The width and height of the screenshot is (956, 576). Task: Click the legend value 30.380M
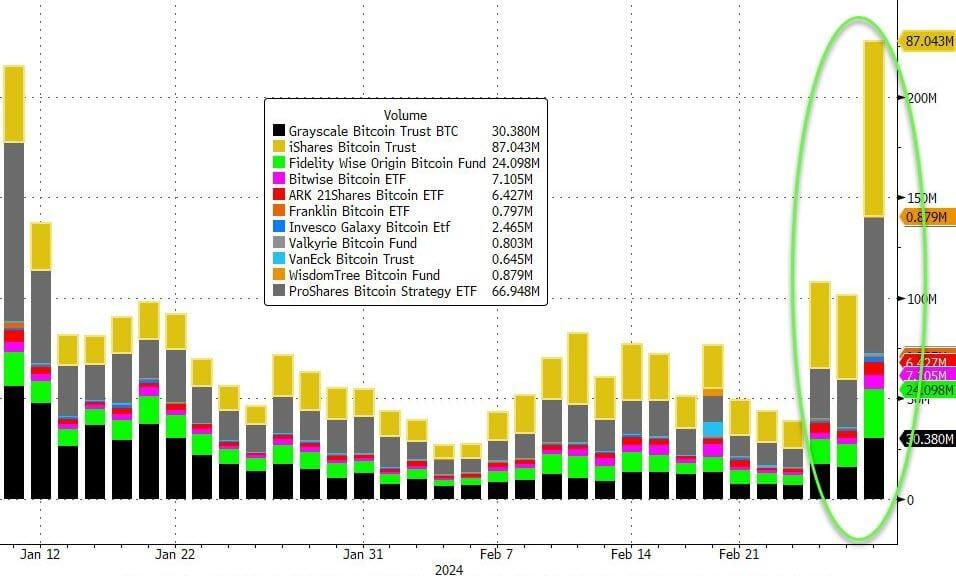pos(516,131)
